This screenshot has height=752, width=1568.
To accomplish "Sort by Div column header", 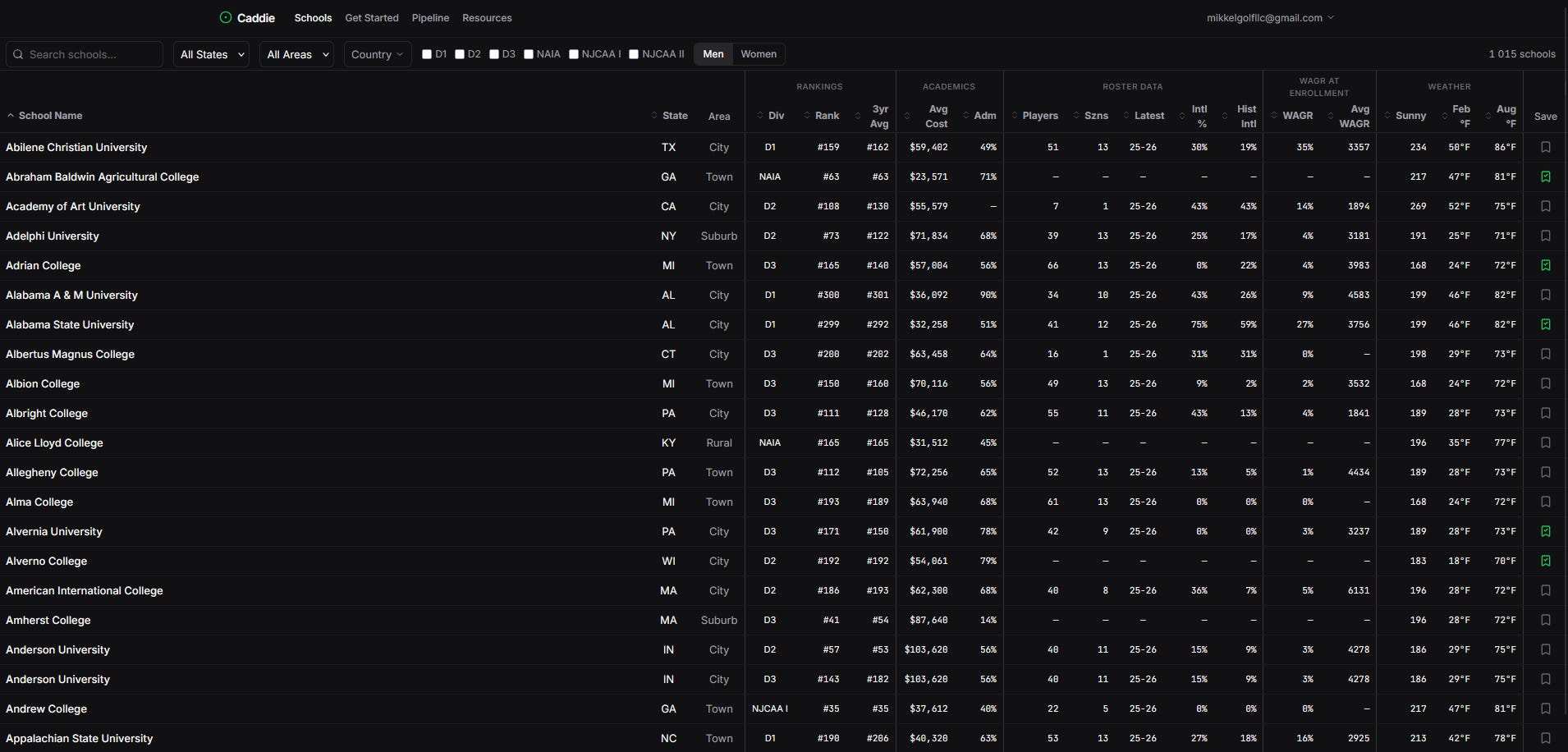I will point(771,116).
